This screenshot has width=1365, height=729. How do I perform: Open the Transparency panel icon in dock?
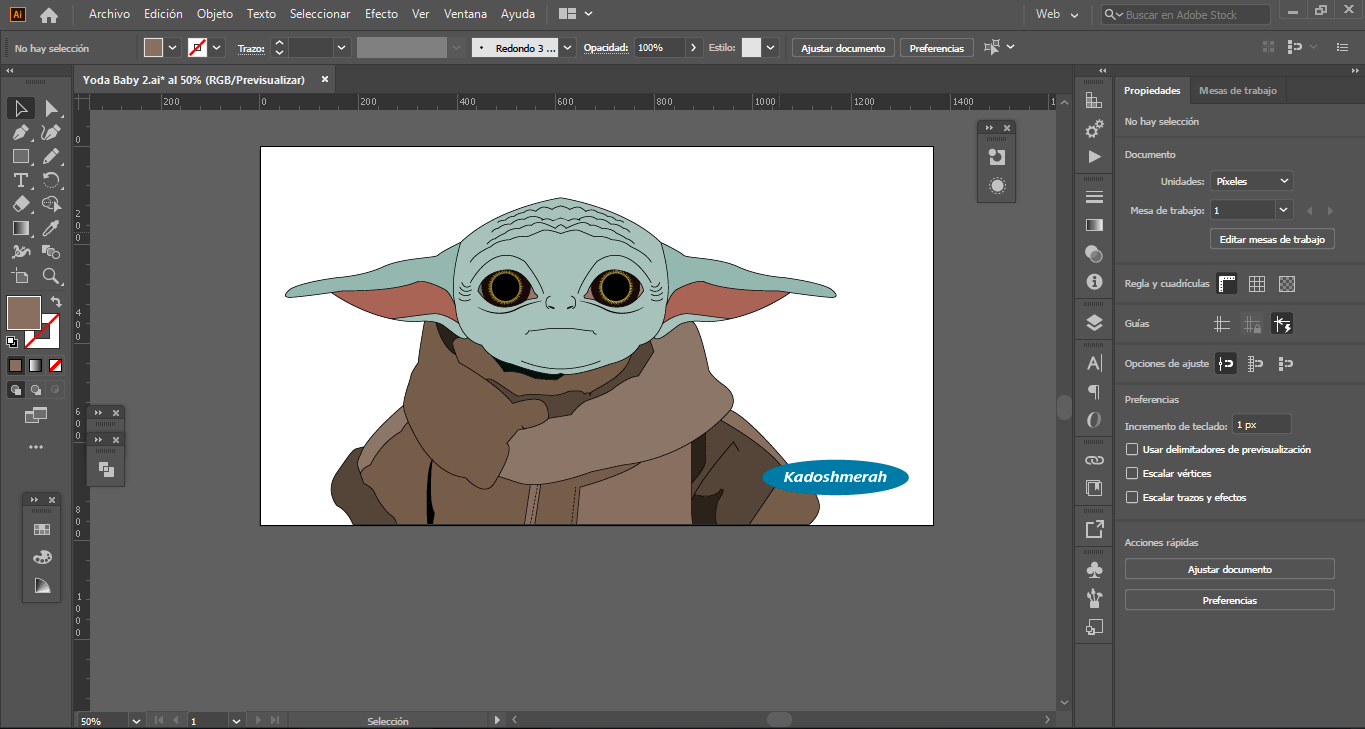[x=1094, y=254]
